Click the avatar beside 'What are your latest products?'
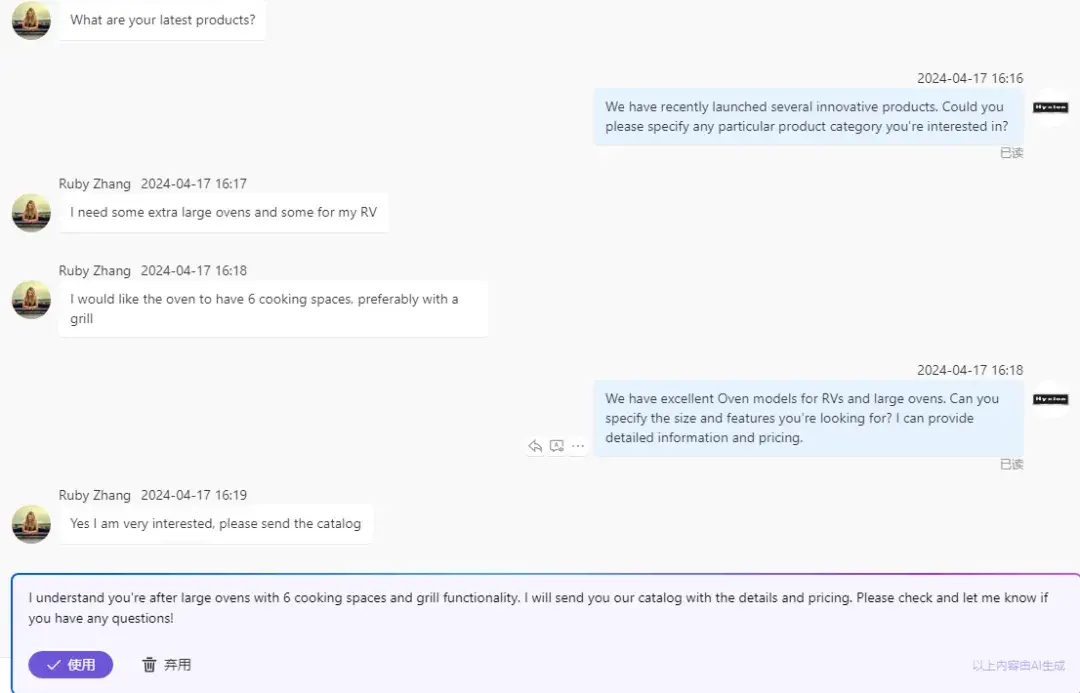Screen dimensions: 1080x693 pyautogui.click(x=31, y=20)
